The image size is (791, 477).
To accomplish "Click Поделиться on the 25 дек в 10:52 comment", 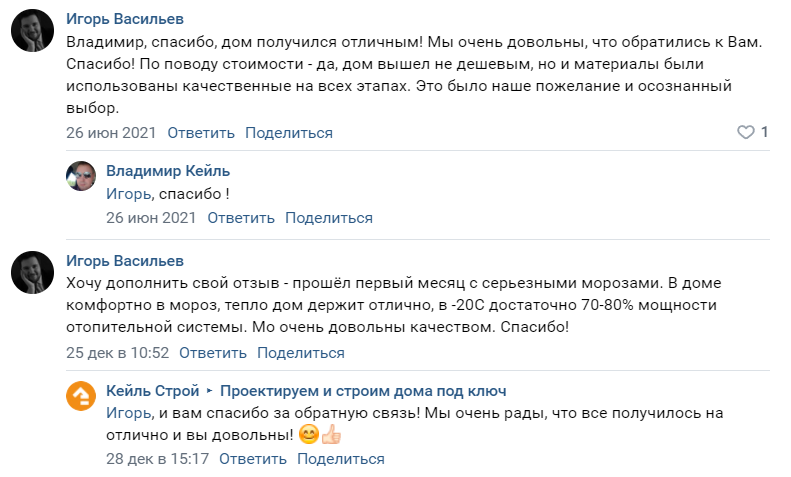I will pos(301,352).
